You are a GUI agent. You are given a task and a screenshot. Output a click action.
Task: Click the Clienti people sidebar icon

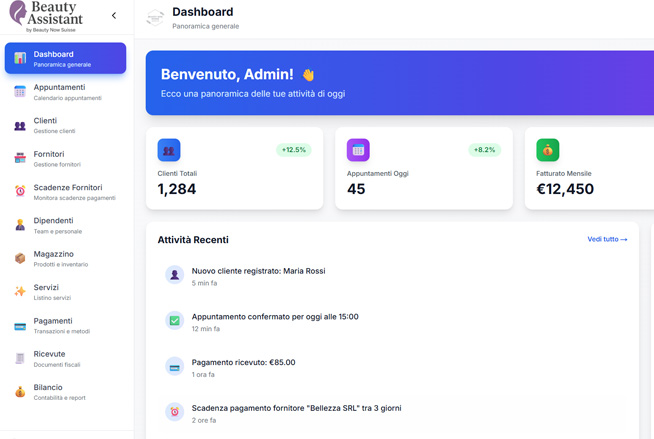20,125
